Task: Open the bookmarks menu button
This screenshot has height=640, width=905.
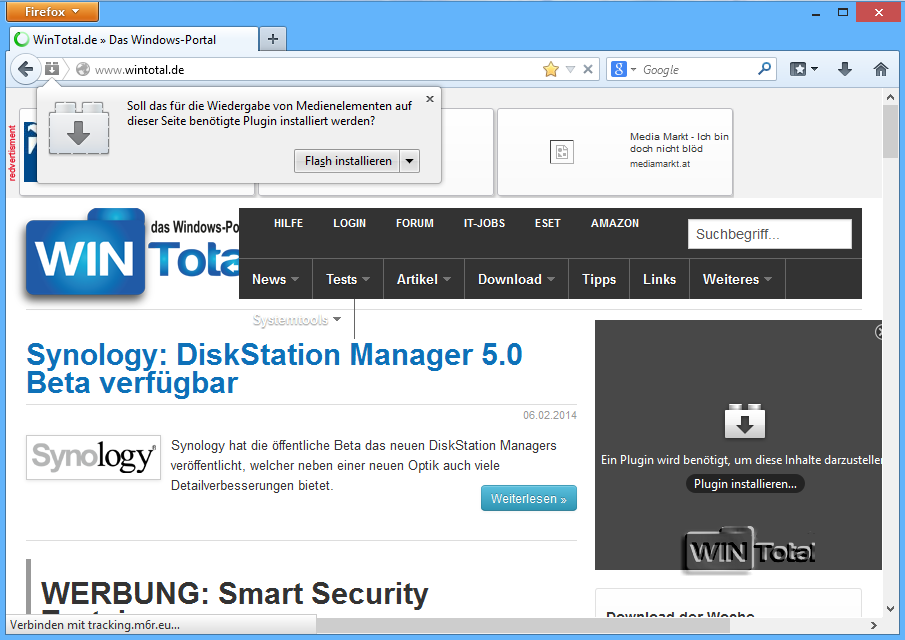Action: pos(803,69)
